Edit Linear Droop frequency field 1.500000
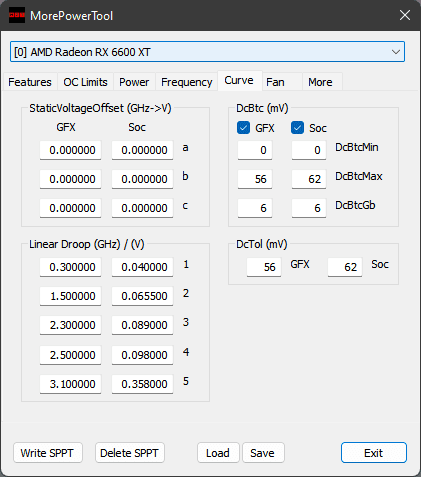This screenshot has width=421, height=477. coord(70,296)
